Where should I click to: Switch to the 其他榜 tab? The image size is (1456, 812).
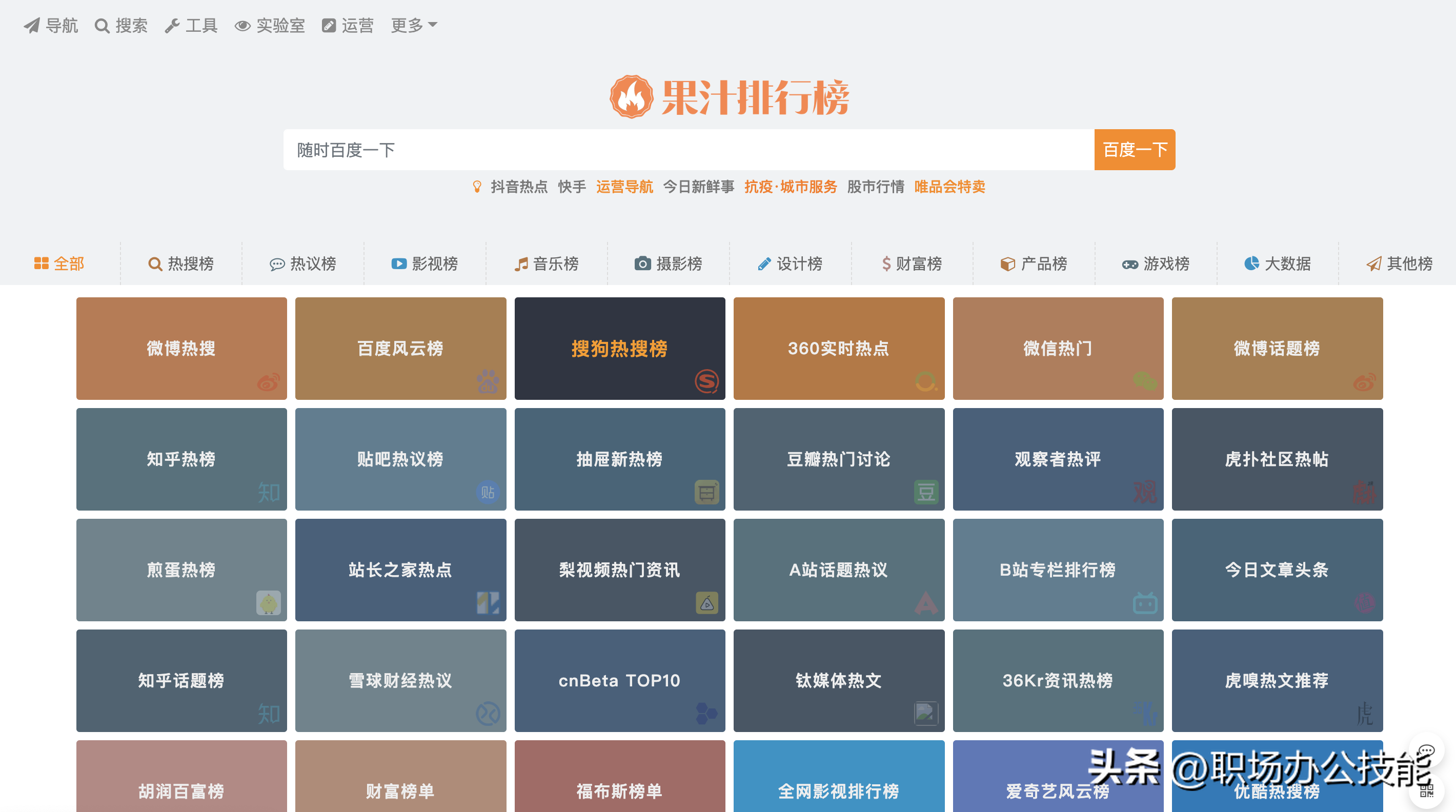pyautogui.click(x=1399, y=264)
